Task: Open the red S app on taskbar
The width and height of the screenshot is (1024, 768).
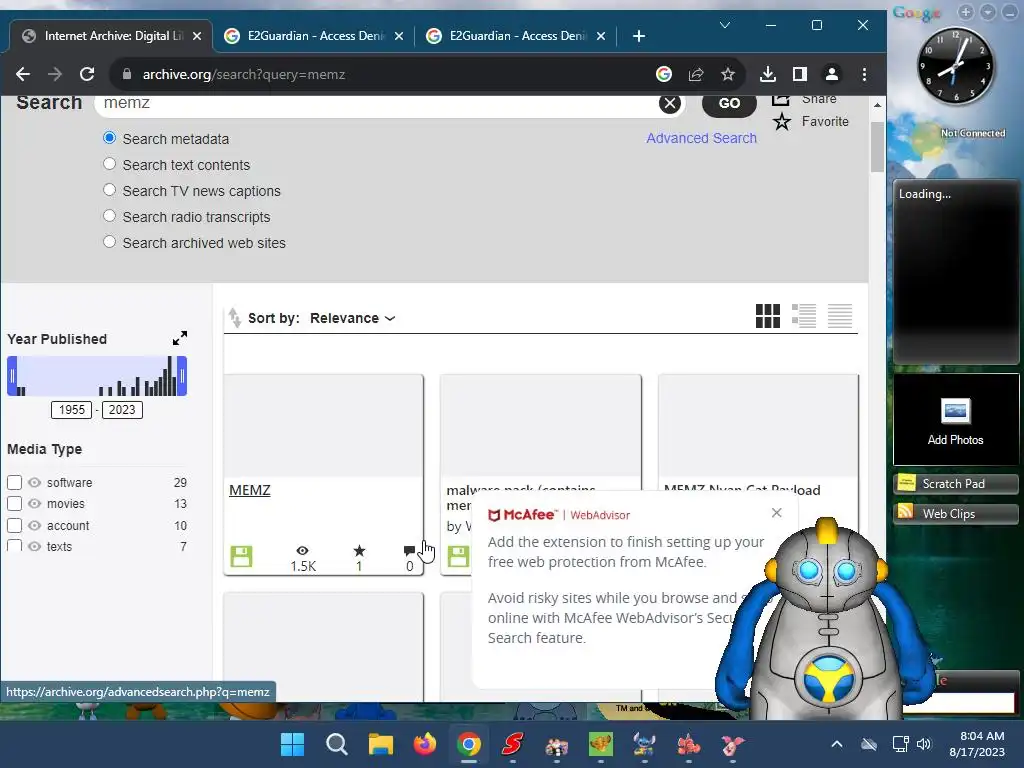Action: [x=513, y=744]
